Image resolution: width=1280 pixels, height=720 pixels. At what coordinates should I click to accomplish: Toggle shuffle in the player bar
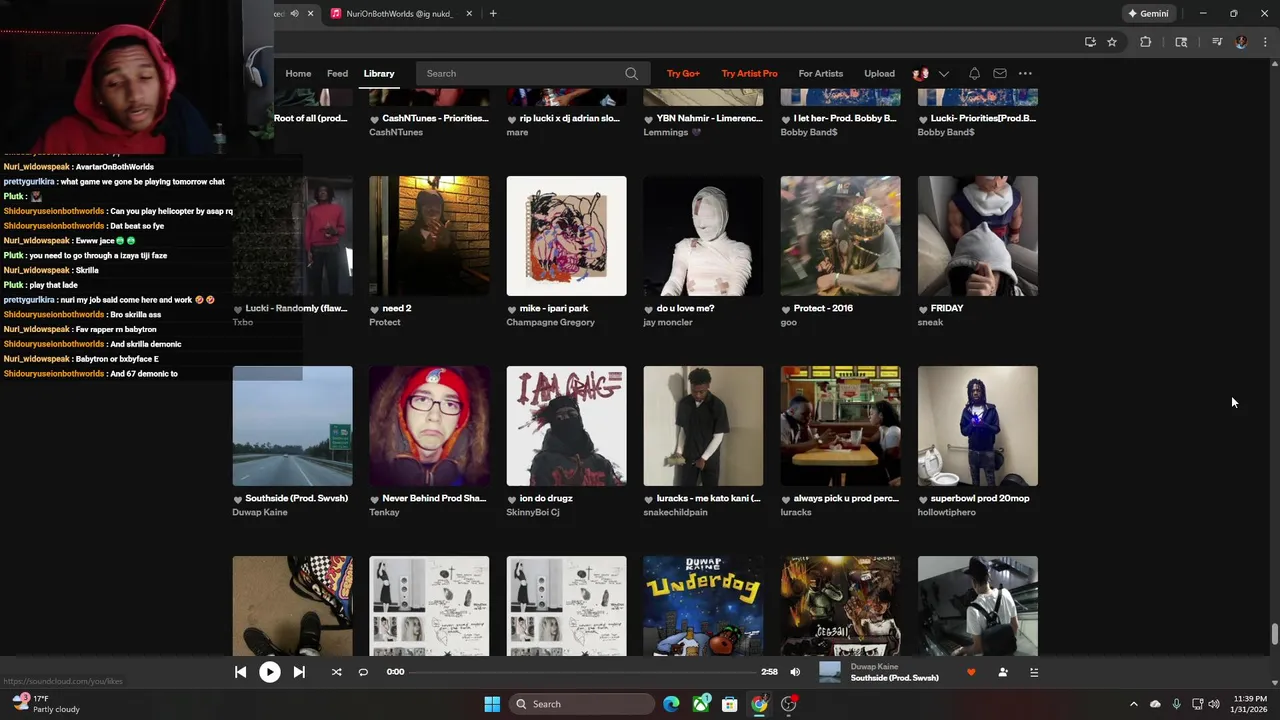click(336, 672)
